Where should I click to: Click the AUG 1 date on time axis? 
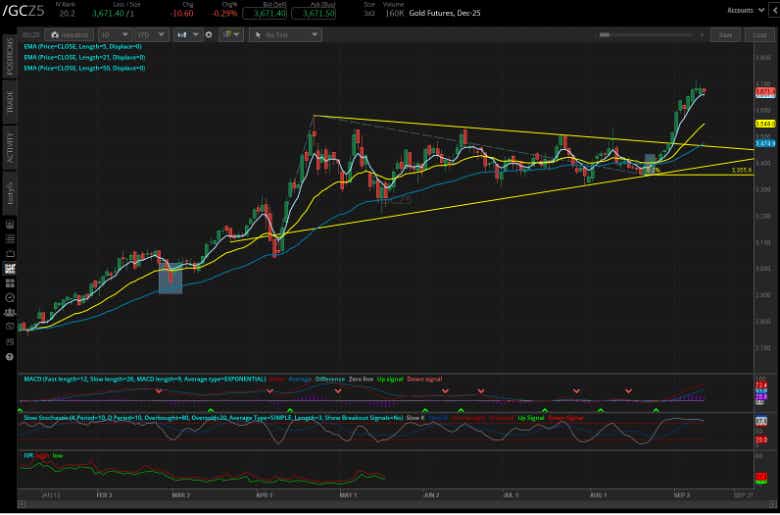[x=597, y=495]
